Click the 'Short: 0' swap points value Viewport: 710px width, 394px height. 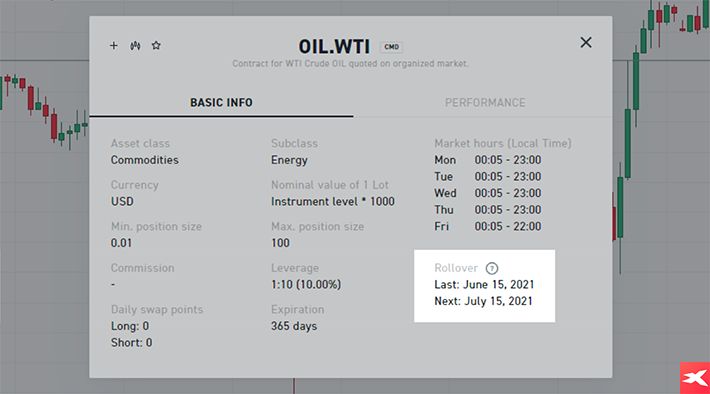[132, 343]
